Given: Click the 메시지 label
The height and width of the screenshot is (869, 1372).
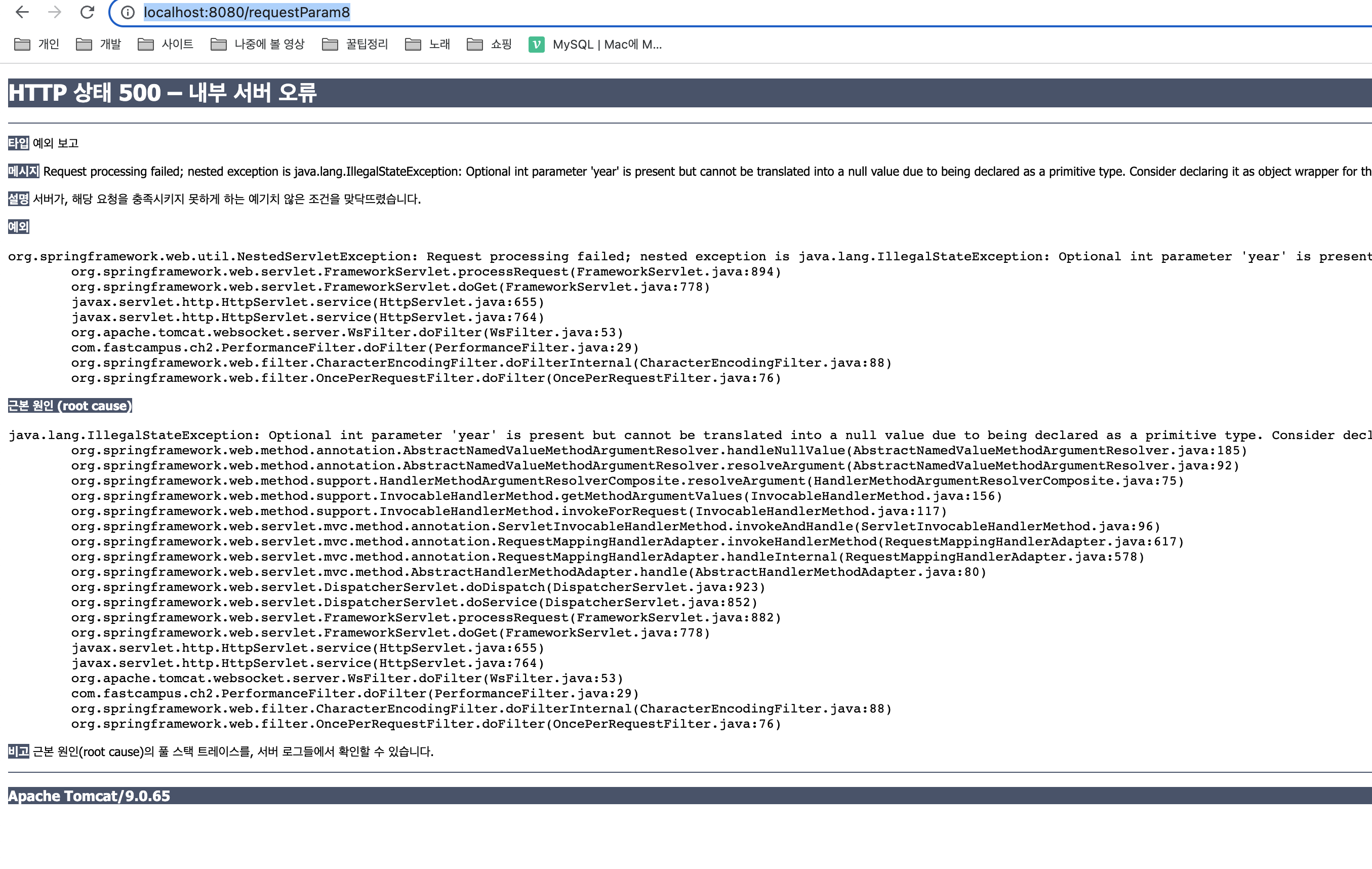Looking at the screenshot, I should coord(23,171).
